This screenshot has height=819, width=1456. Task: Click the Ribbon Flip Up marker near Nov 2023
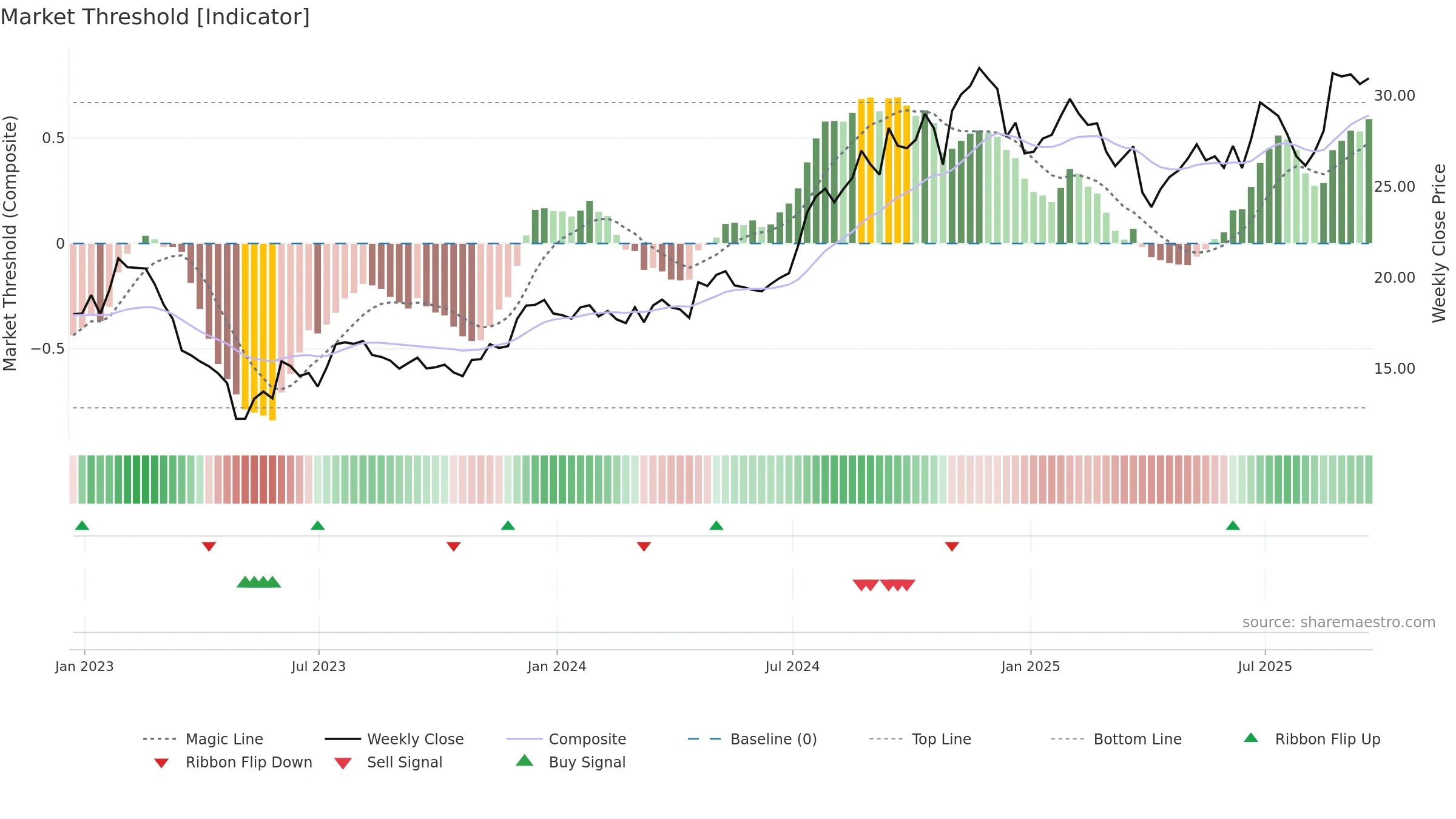[508, 525]
